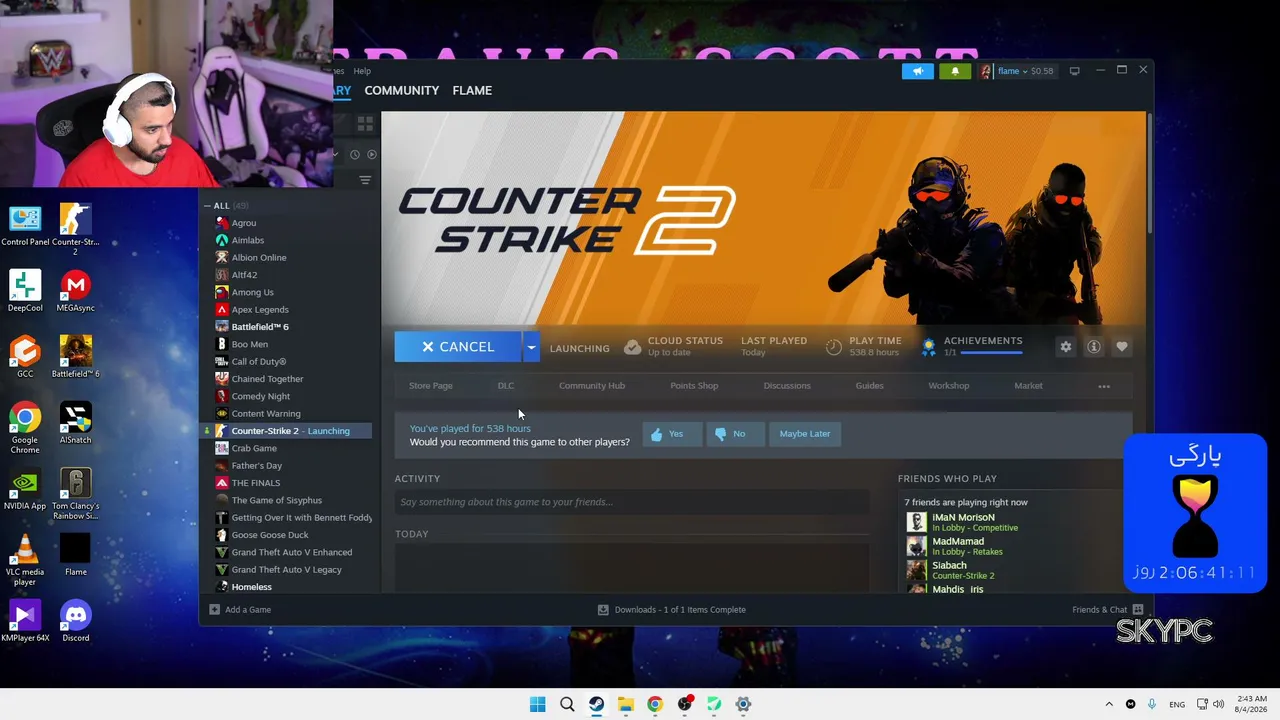
Task: Select Chained Together in library list
Action: click(x=267, y=379)
